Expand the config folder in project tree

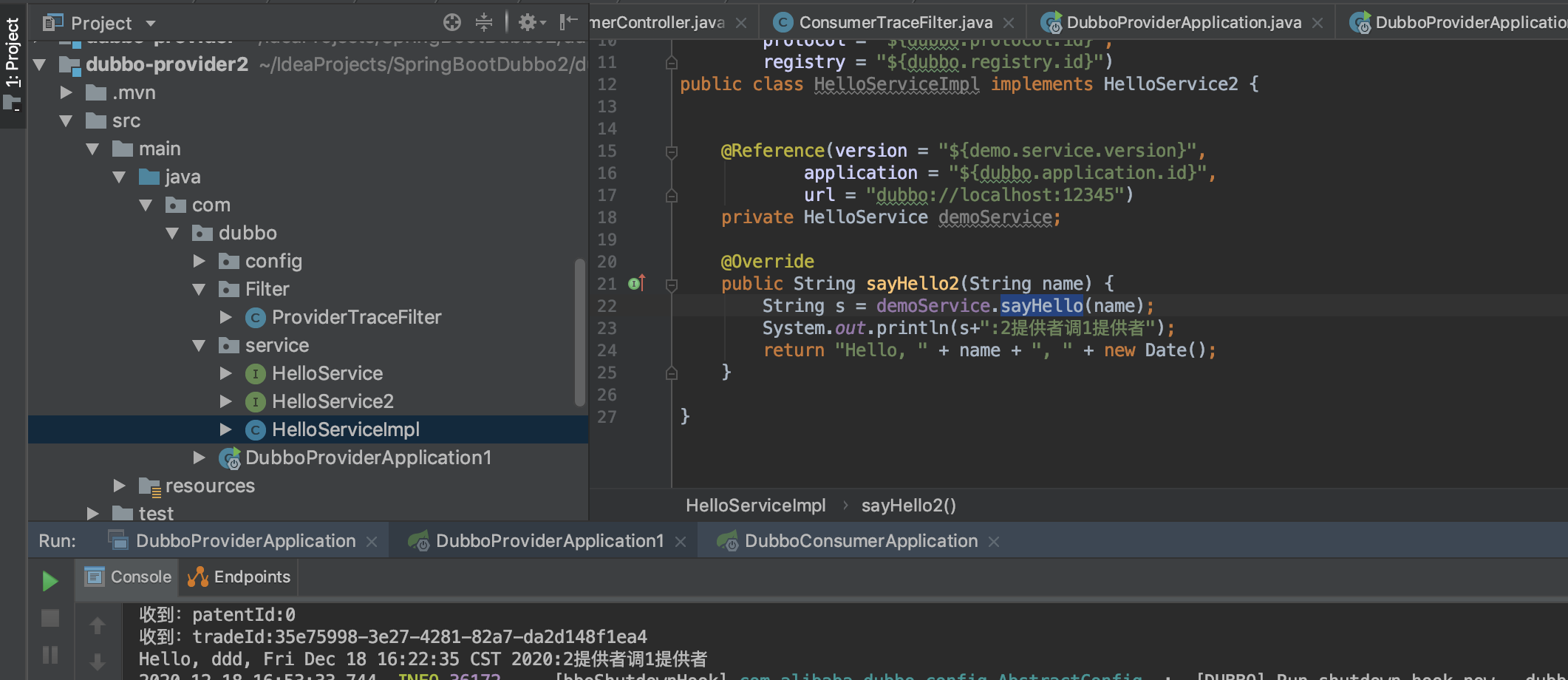pyautogui.click(x=199, y=261)
